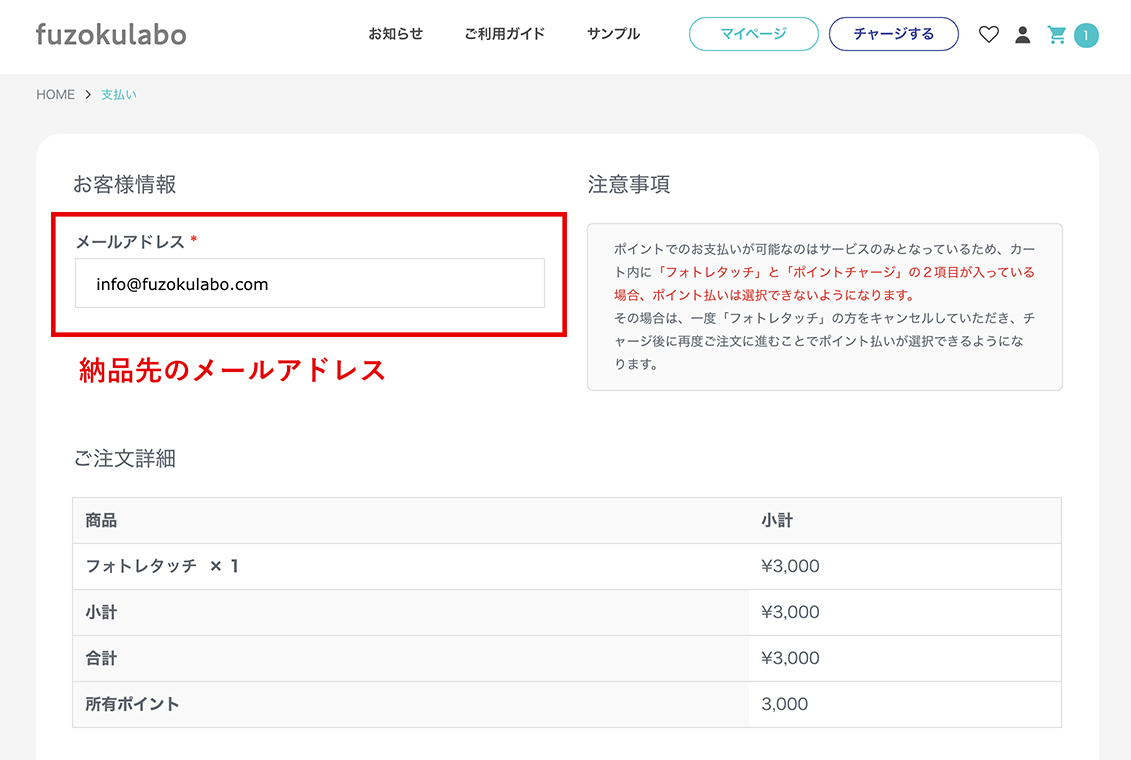Click the user account icon

[1022, 35]
